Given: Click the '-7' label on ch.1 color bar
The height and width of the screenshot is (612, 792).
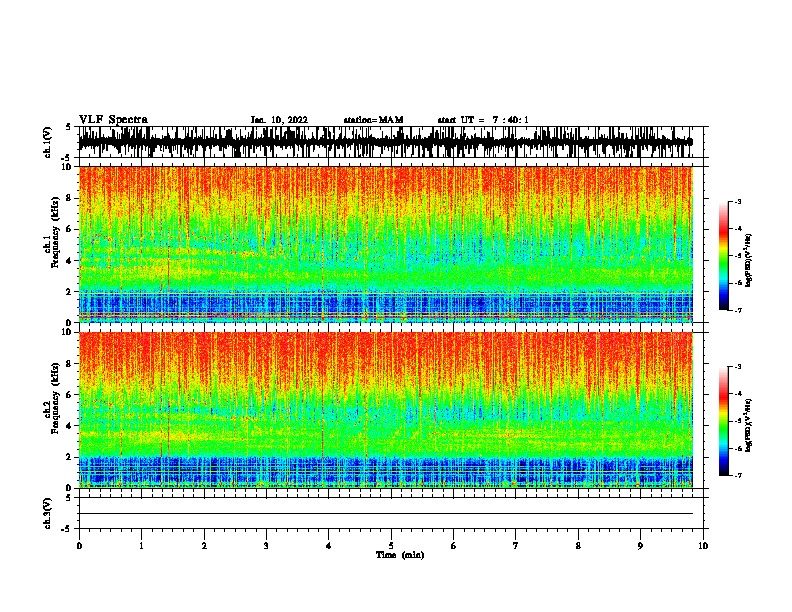Looking at the screenshot, I should pyautogui.click(x=738, y=310).
